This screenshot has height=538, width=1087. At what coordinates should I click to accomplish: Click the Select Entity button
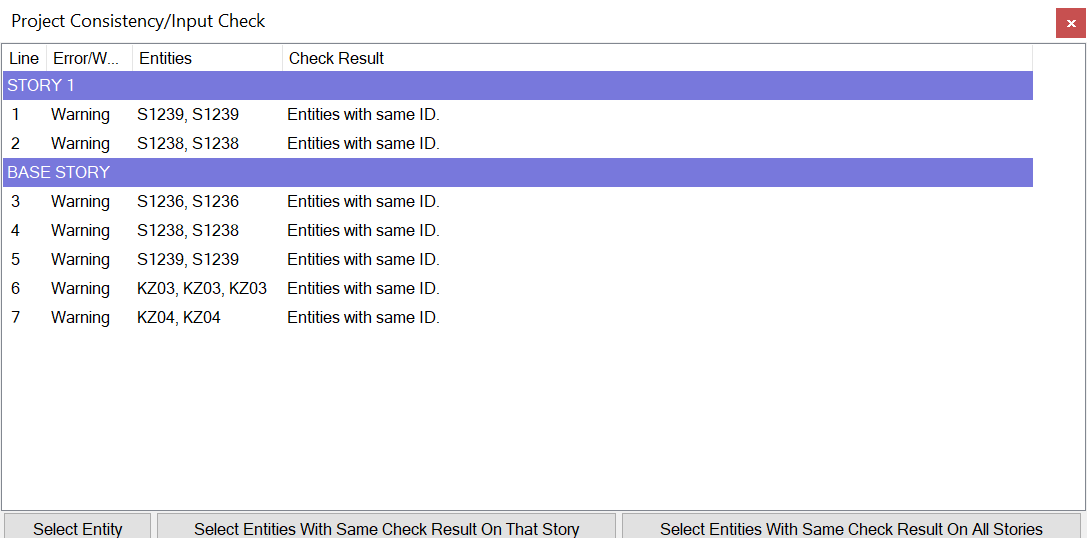tap(78, 528)
